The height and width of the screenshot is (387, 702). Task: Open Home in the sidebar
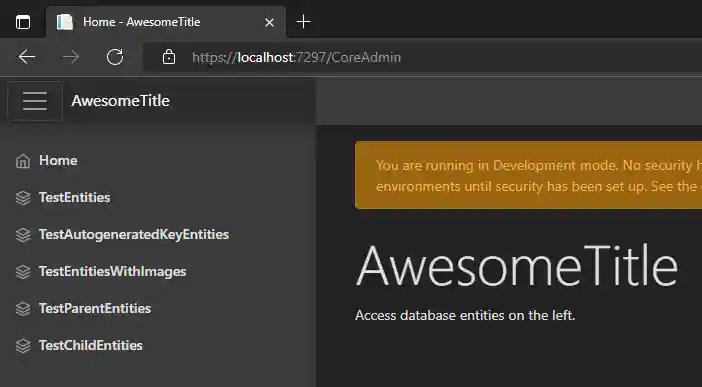(x=58, y=160)
